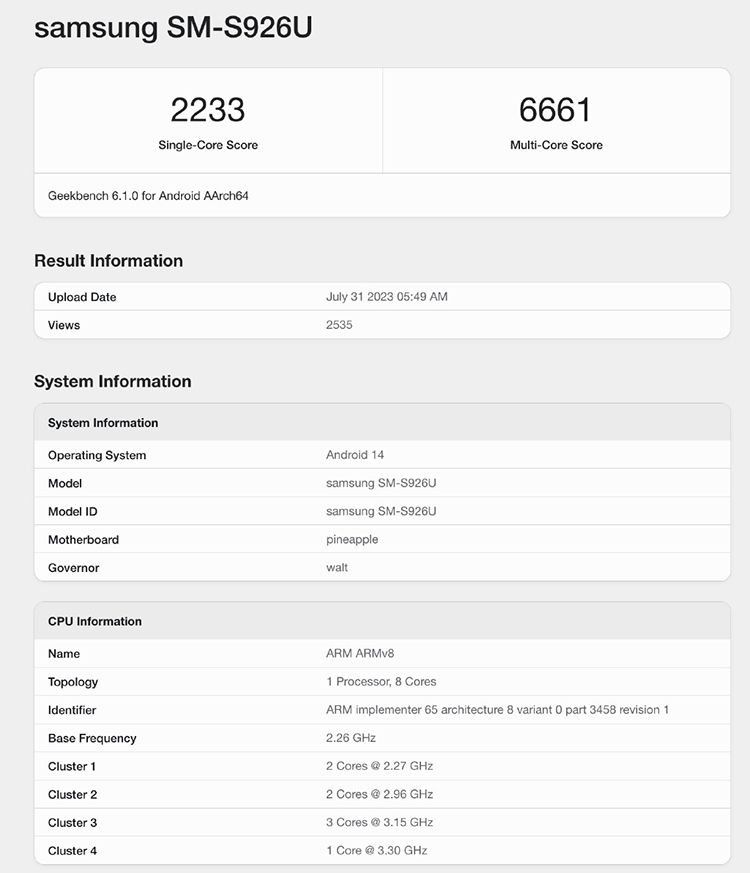Select the Geekbench 6.1.0 for Android AArch64 text
The height and width of the screenshot is (873, 750).
pyautogui.click(x=148, y=195)
